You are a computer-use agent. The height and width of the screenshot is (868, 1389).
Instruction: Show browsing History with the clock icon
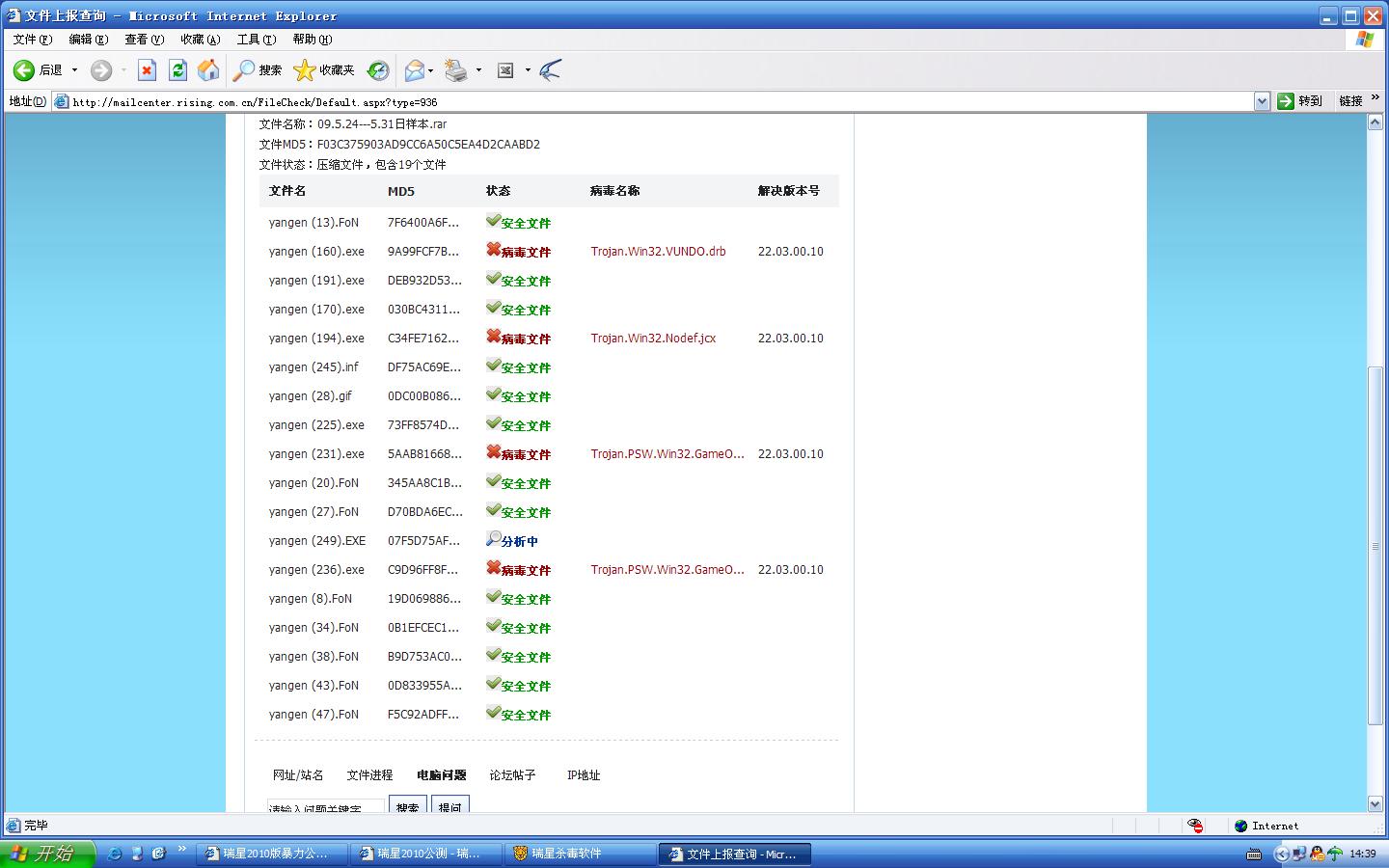click(x=378, y=70)
